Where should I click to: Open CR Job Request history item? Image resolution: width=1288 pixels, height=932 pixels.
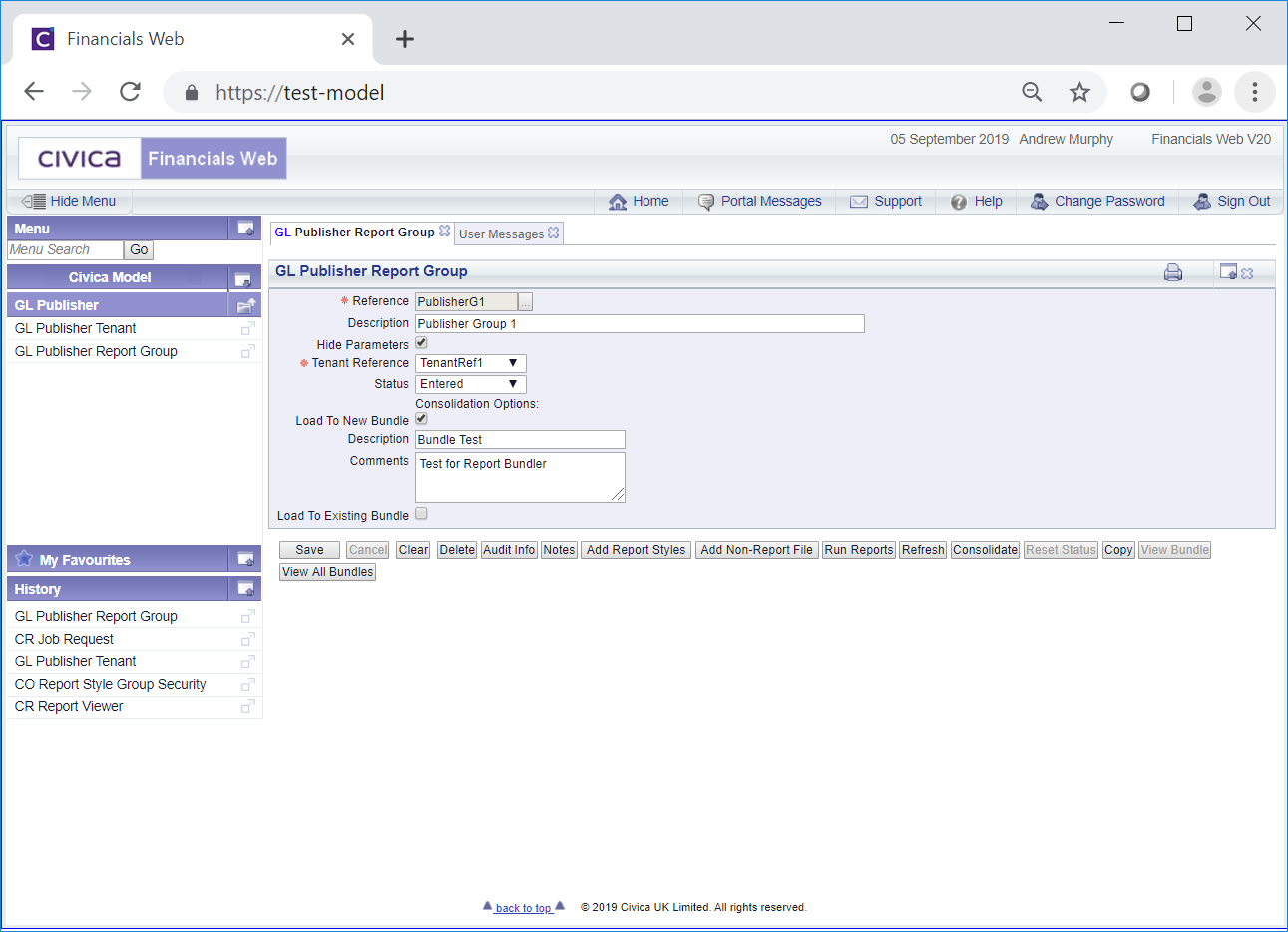click(x=64, y=639)
